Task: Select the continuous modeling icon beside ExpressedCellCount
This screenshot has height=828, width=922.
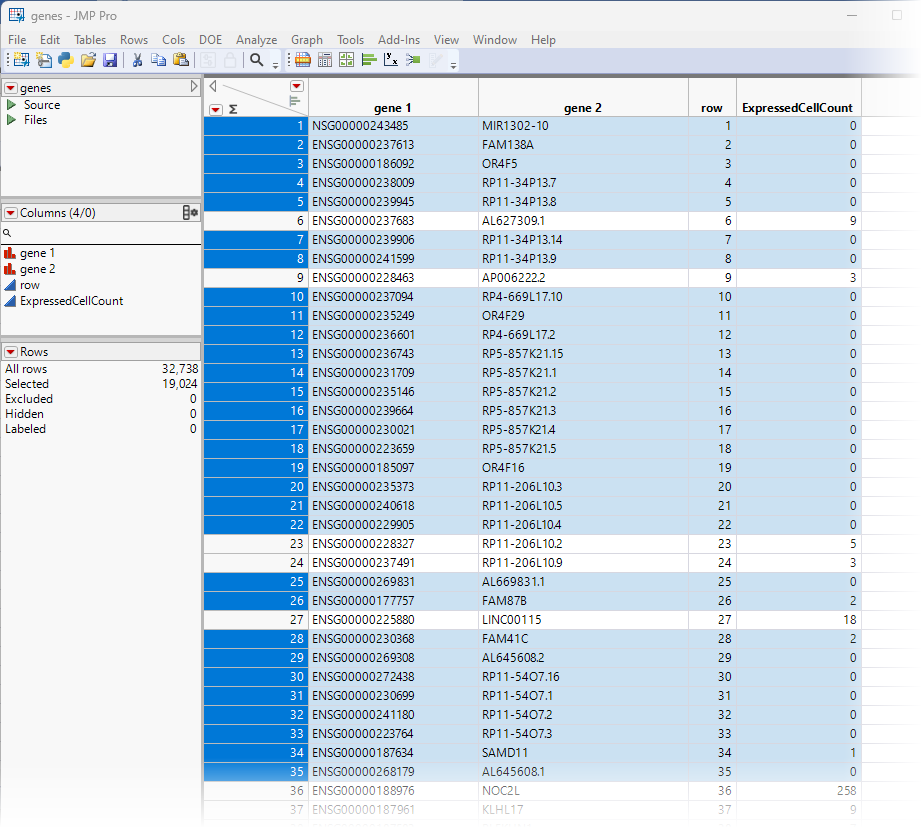Action: tap(12, 301)
